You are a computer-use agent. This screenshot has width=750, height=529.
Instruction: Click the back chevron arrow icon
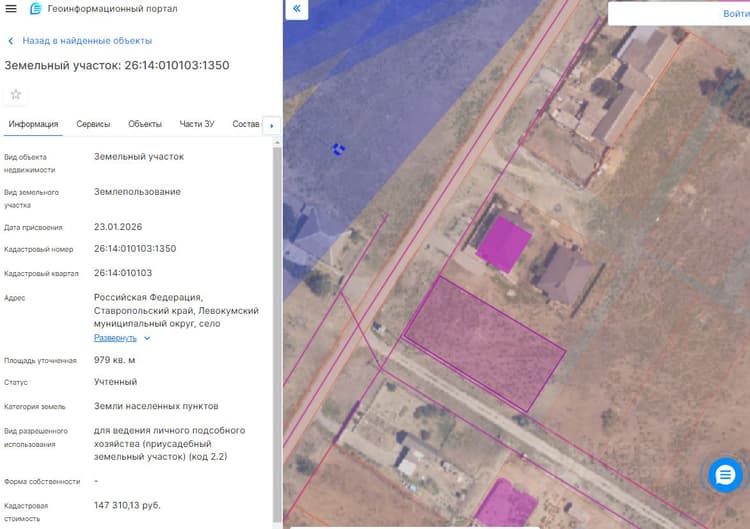point(11,41)
